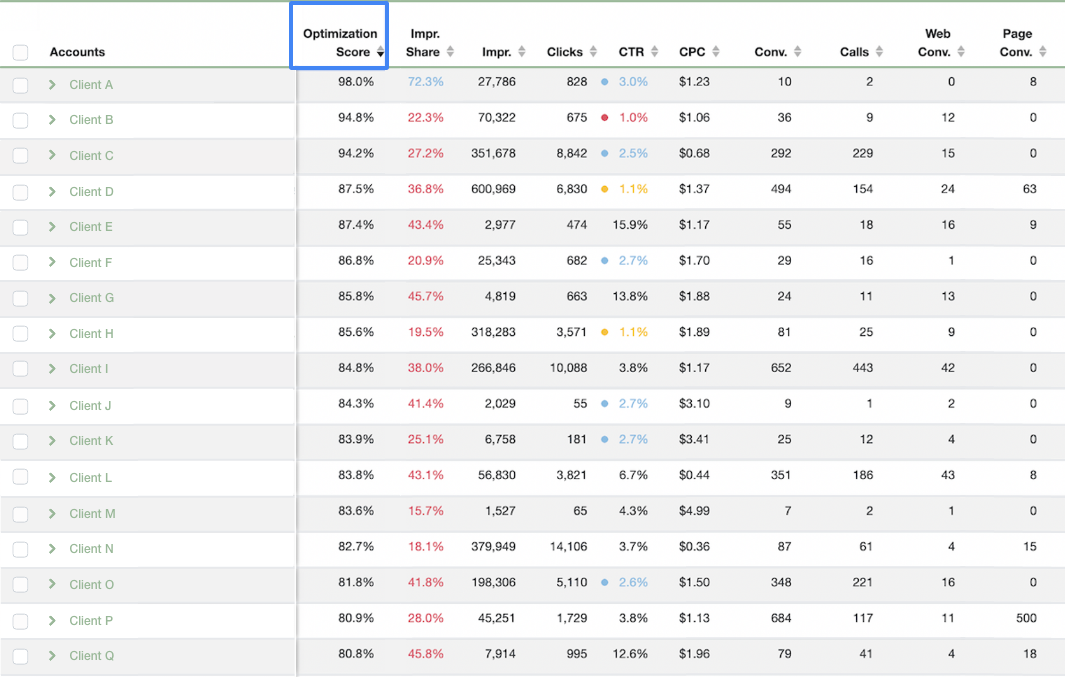Click the sort arrows beside the Calls header
Image resolution: width=1065 pixels, height=677 pixels.
tap(877, 52)
